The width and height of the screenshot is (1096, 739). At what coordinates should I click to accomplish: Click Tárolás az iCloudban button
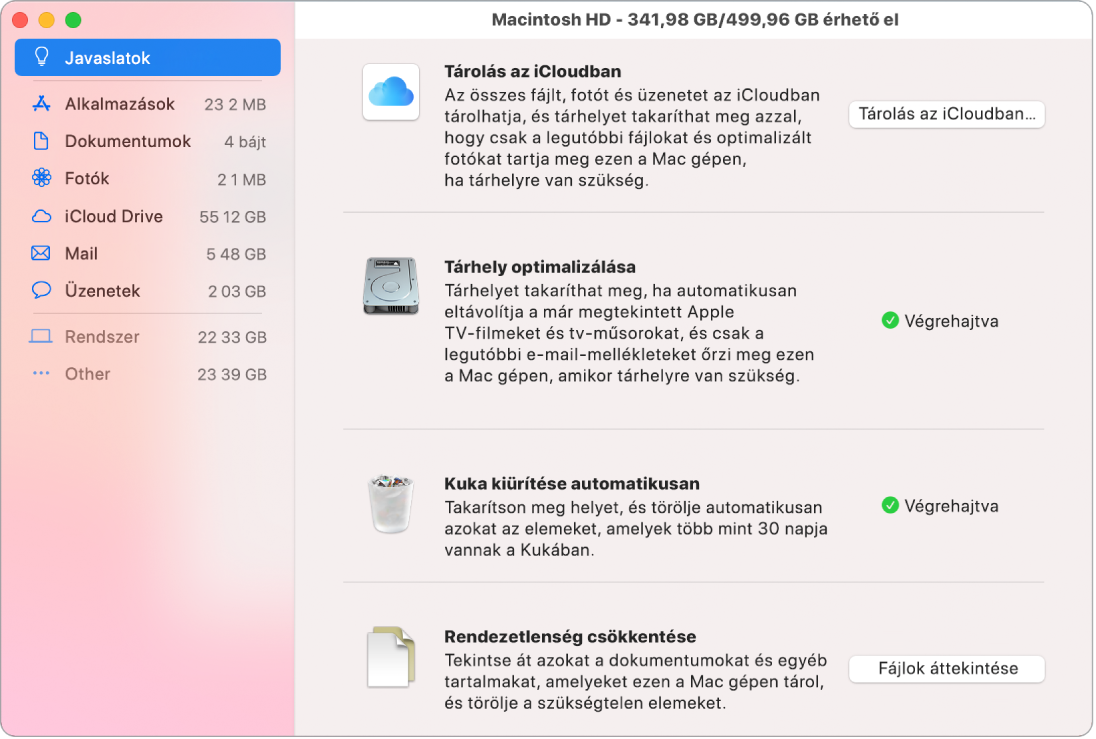946,114
